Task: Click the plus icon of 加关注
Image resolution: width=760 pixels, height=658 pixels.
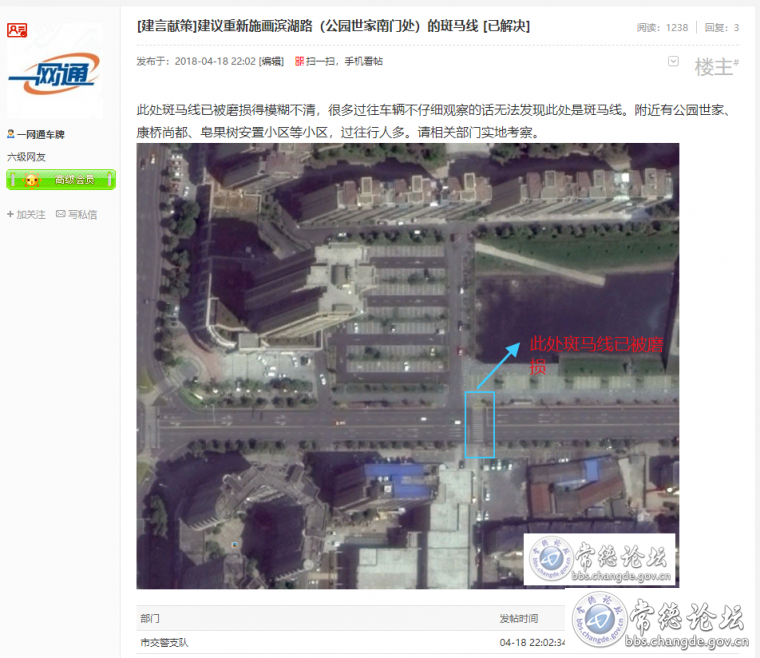Action: tap(10, 214)
